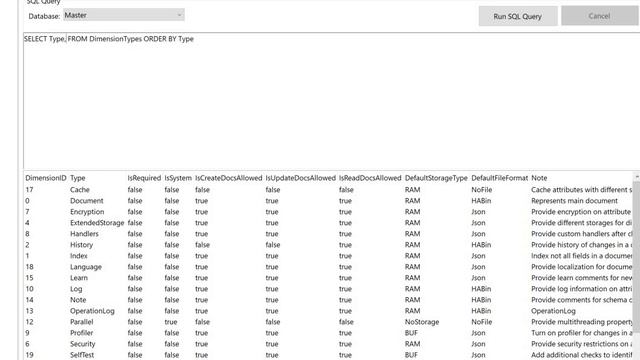Select IsSystem true cell in Parallel row
The height and width of the screenshot is (360, 640).
click(171, 322)
